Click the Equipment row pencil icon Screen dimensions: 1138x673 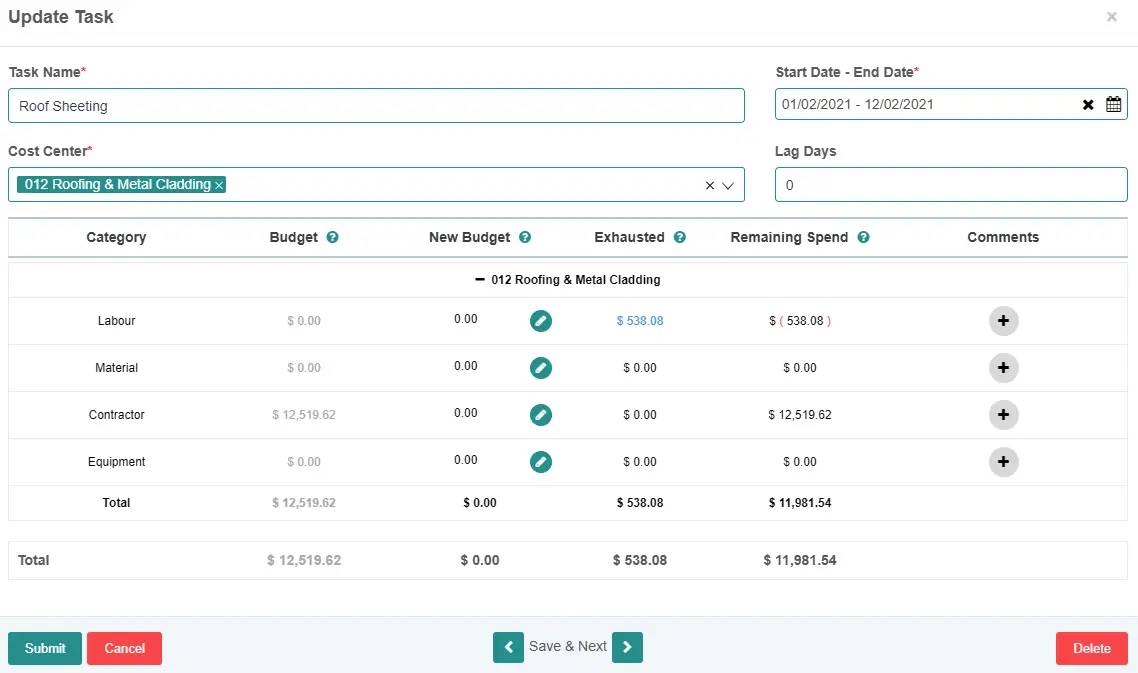(540, 462)
